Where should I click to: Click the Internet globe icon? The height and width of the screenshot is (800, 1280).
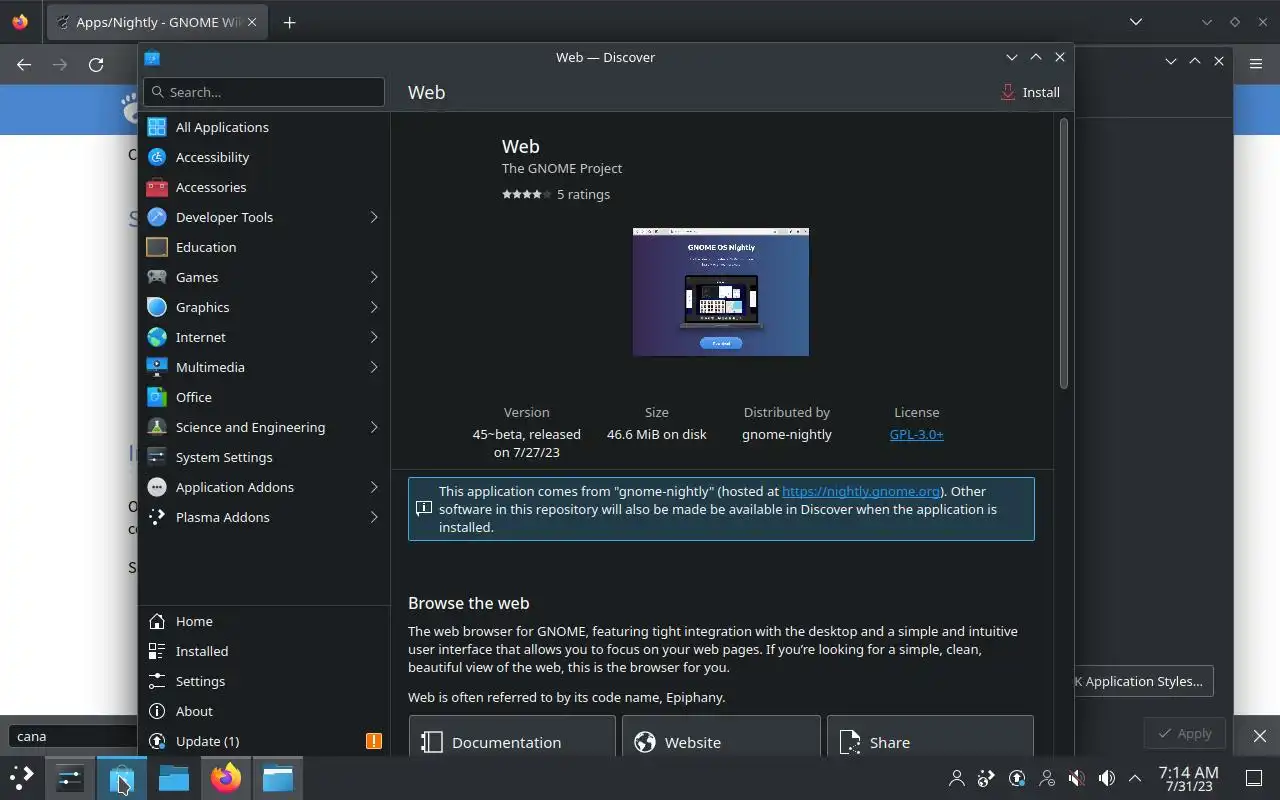click(156, 337)
